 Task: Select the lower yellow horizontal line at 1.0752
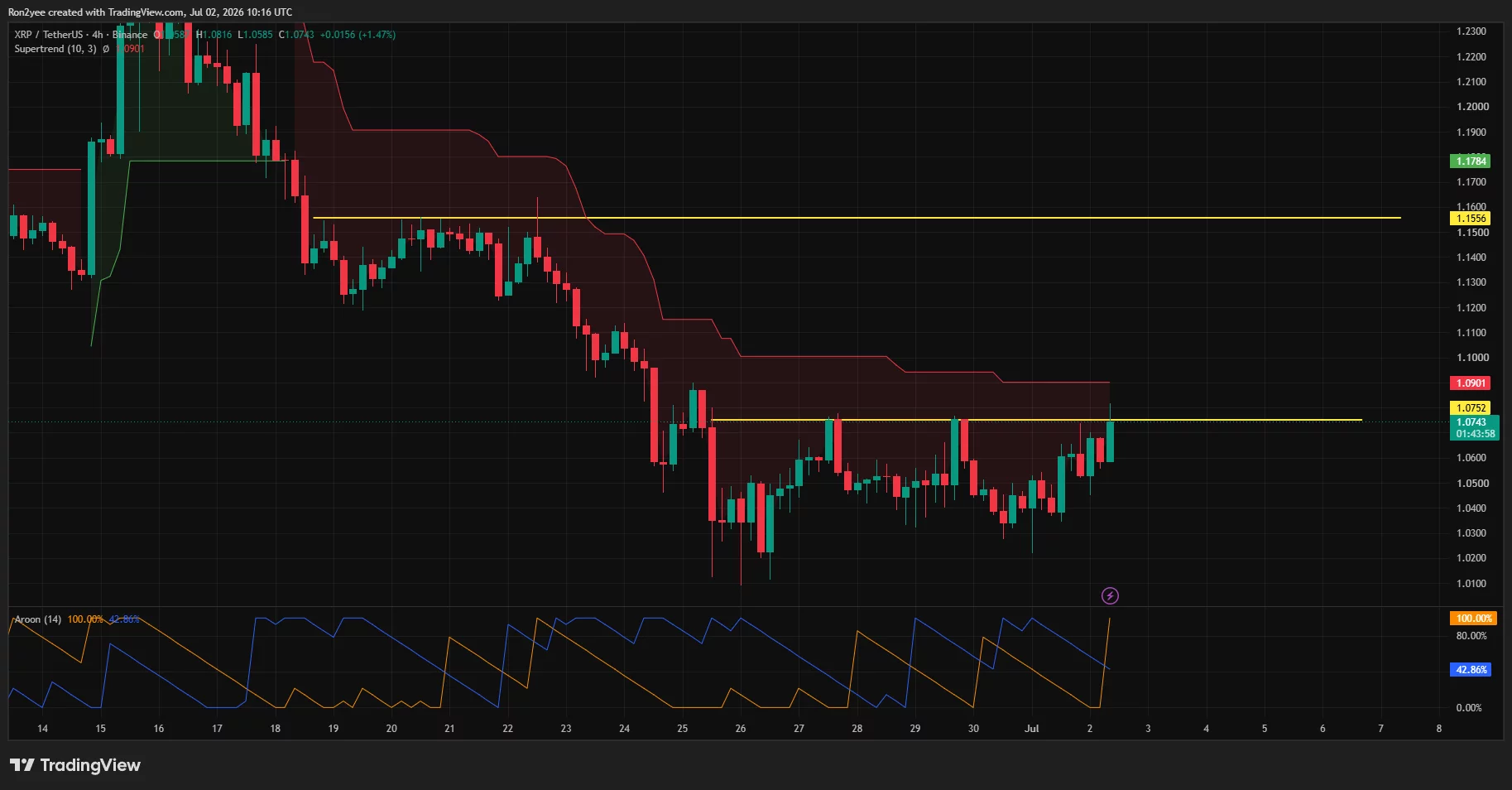(1036, 420)
